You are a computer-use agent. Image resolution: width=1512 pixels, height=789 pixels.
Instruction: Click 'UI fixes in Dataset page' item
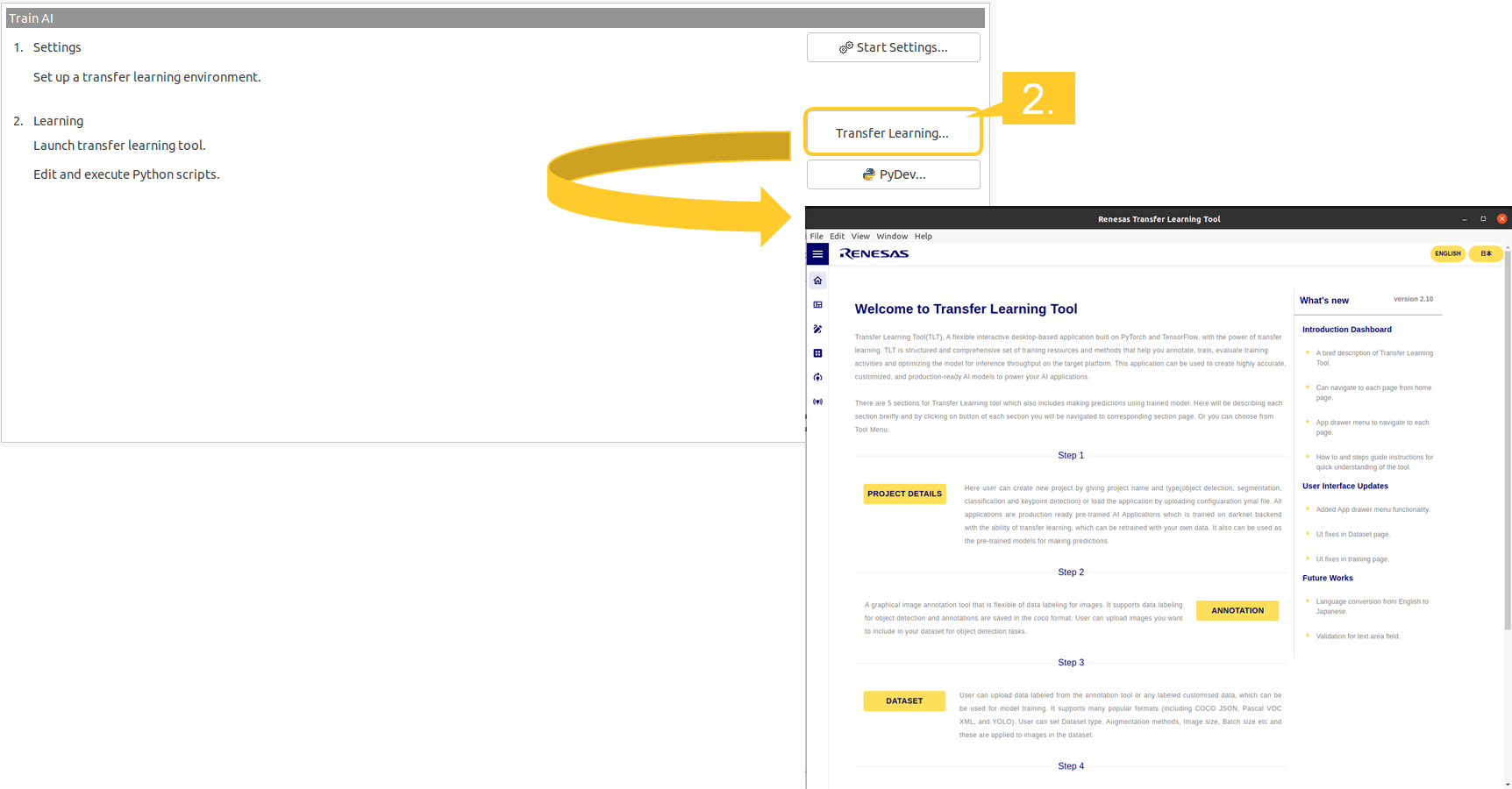click(x=1352, y=534)
